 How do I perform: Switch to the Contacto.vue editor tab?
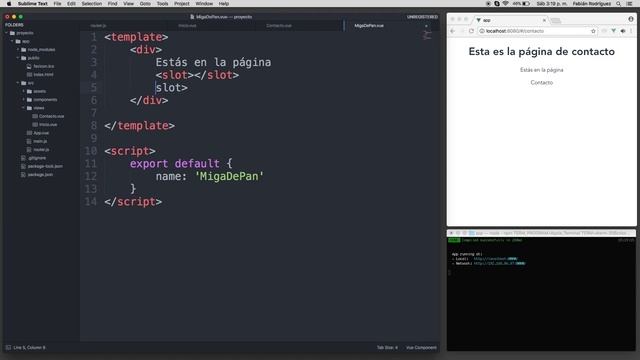tap(279, 26)
